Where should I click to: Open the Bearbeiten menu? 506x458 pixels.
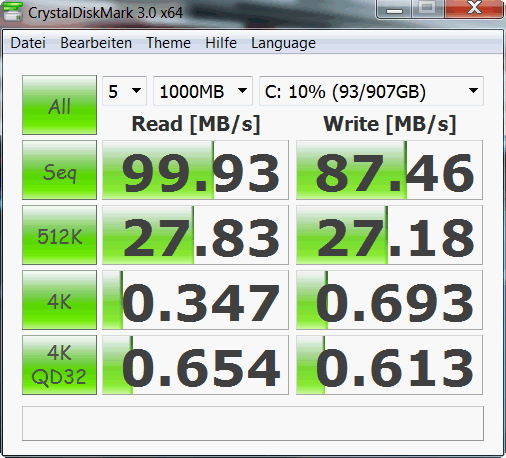click(x=96, y=43)
